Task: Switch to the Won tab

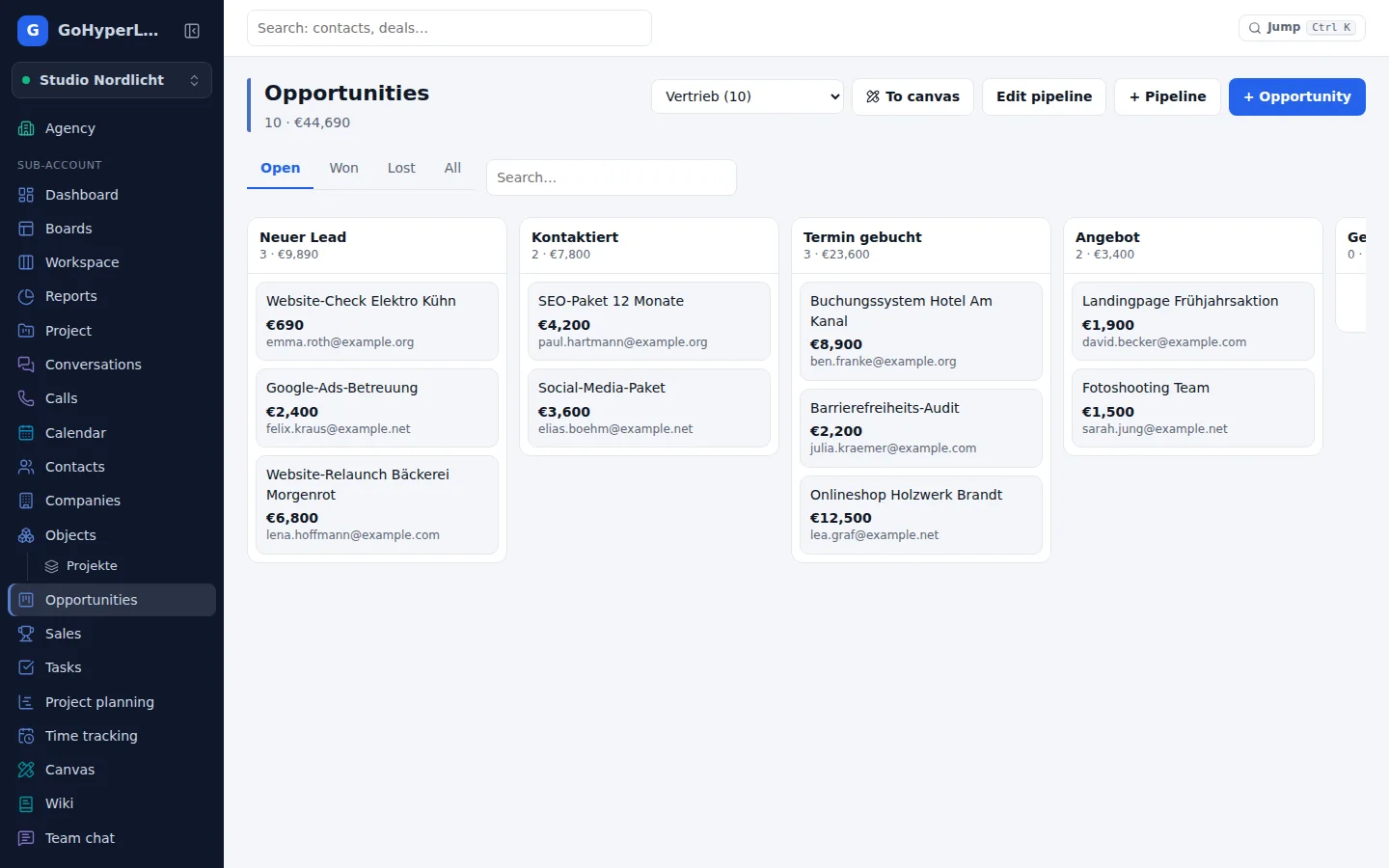Action: tap(343, 168)
